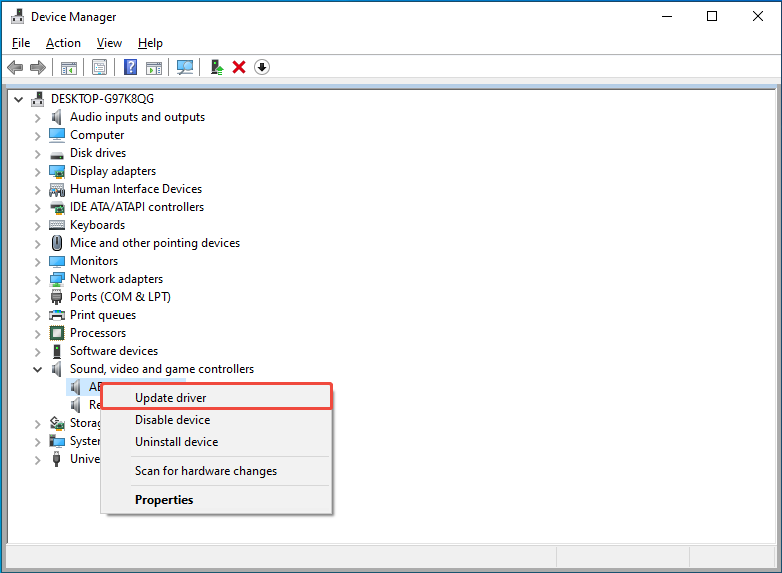The image size is (782, 573).
Task: Select the Disk drives icon
Action: [x=57, y=154]
